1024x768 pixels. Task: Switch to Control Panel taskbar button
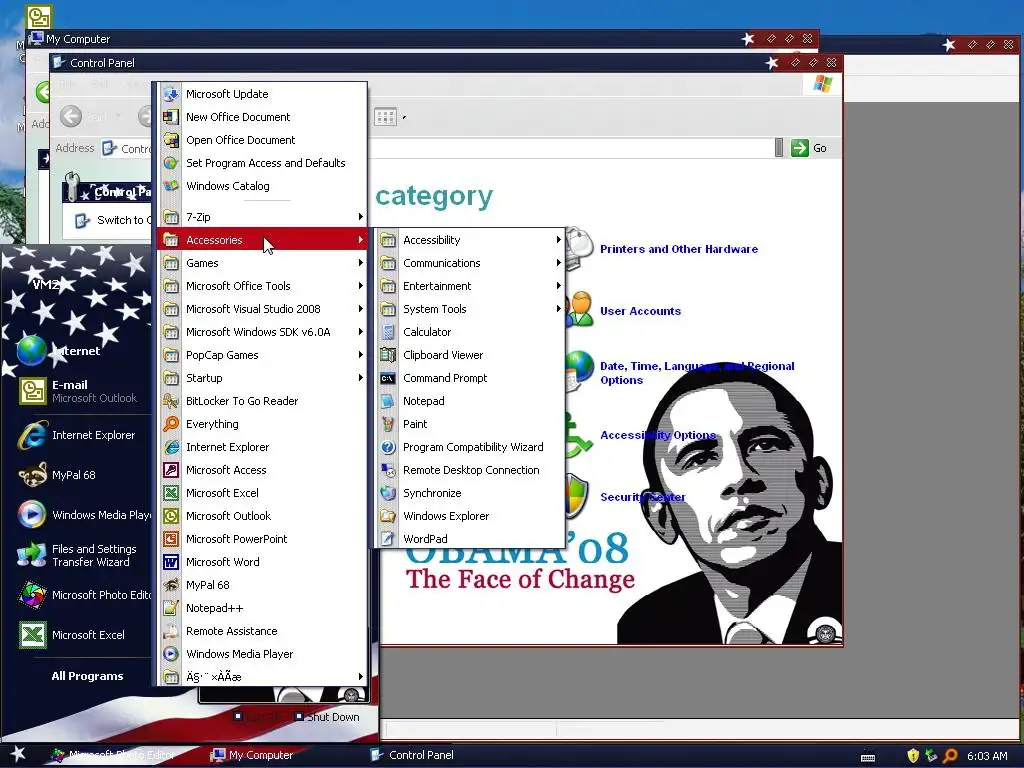[412, 755]
